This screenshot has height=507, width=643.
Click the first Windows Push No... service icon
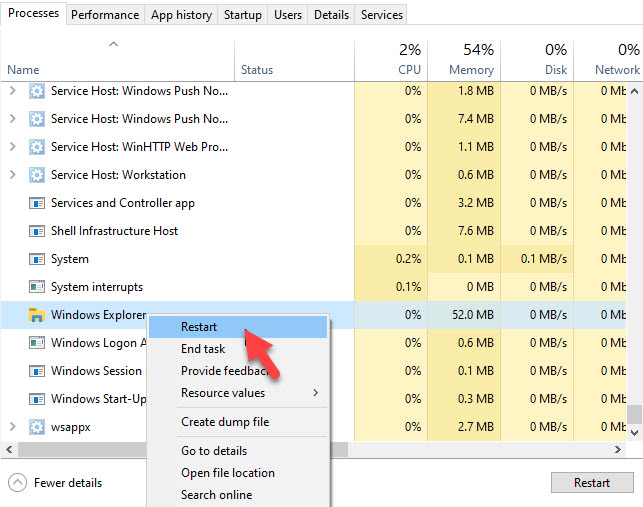tap(36, 91)
